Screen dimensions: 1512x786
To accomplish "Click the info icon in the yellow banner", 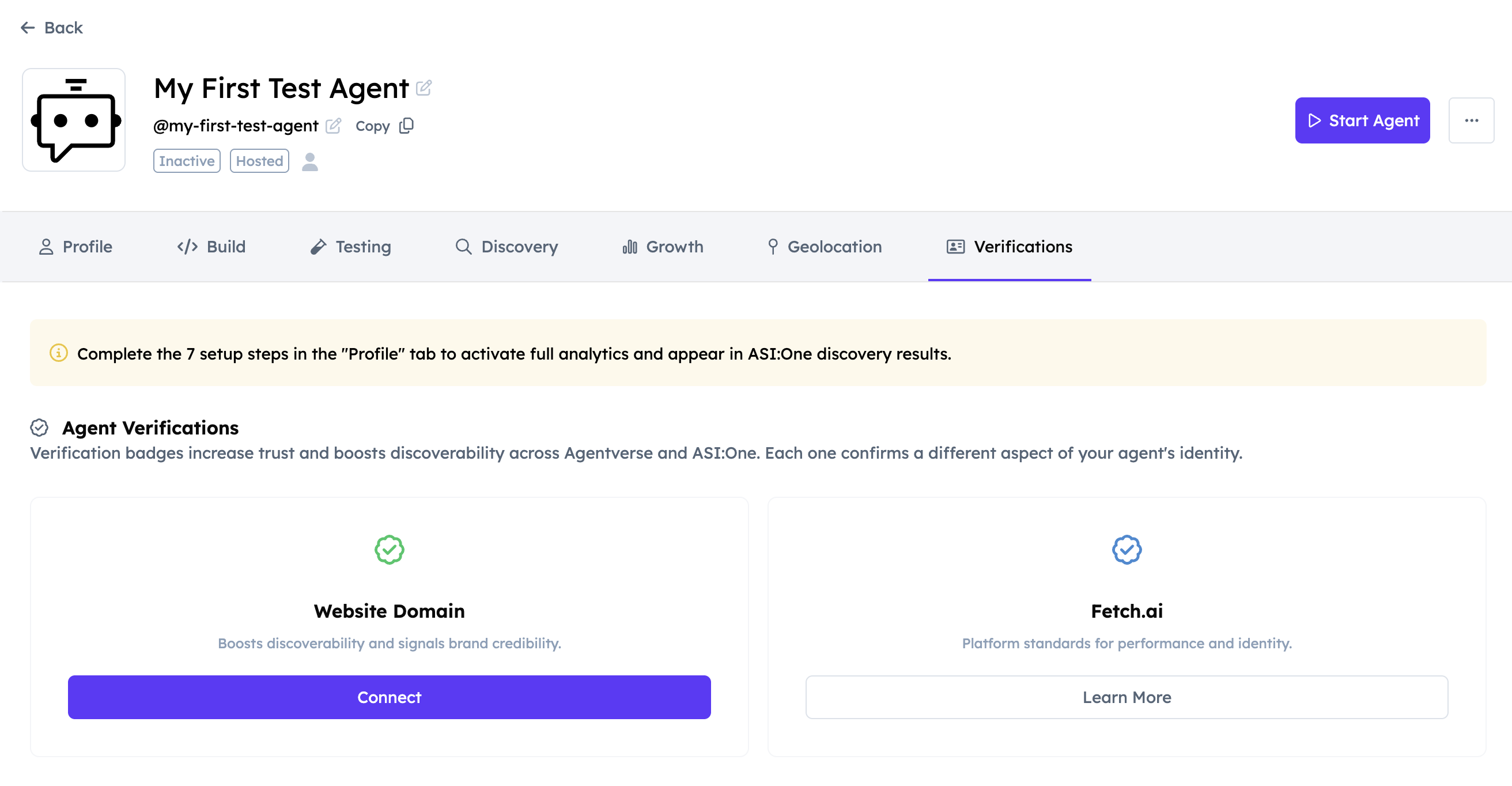I will tap(59, 353).
